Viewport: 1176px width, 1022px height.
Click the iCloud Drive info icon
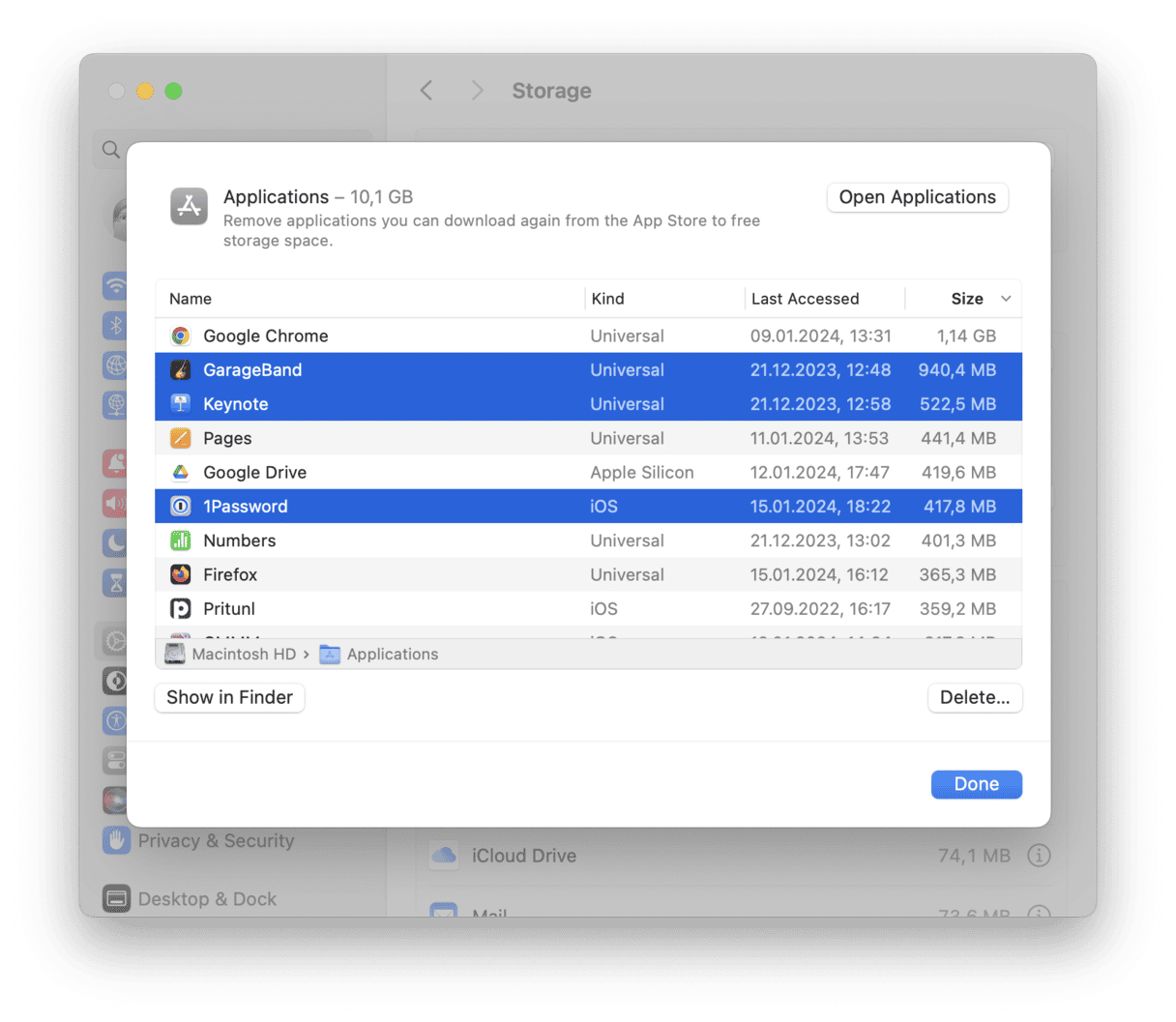(x=1040, y=856)
